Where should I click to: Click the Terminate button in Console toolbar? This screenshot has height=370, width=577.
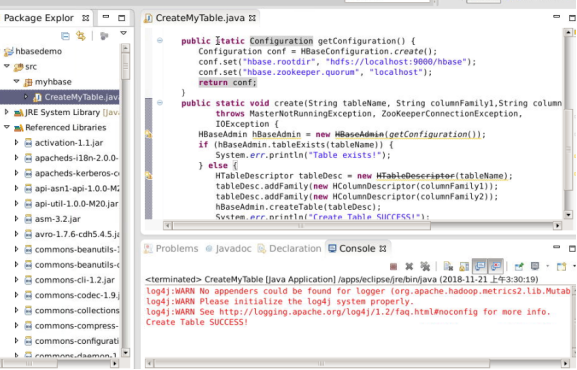point(393,266)
